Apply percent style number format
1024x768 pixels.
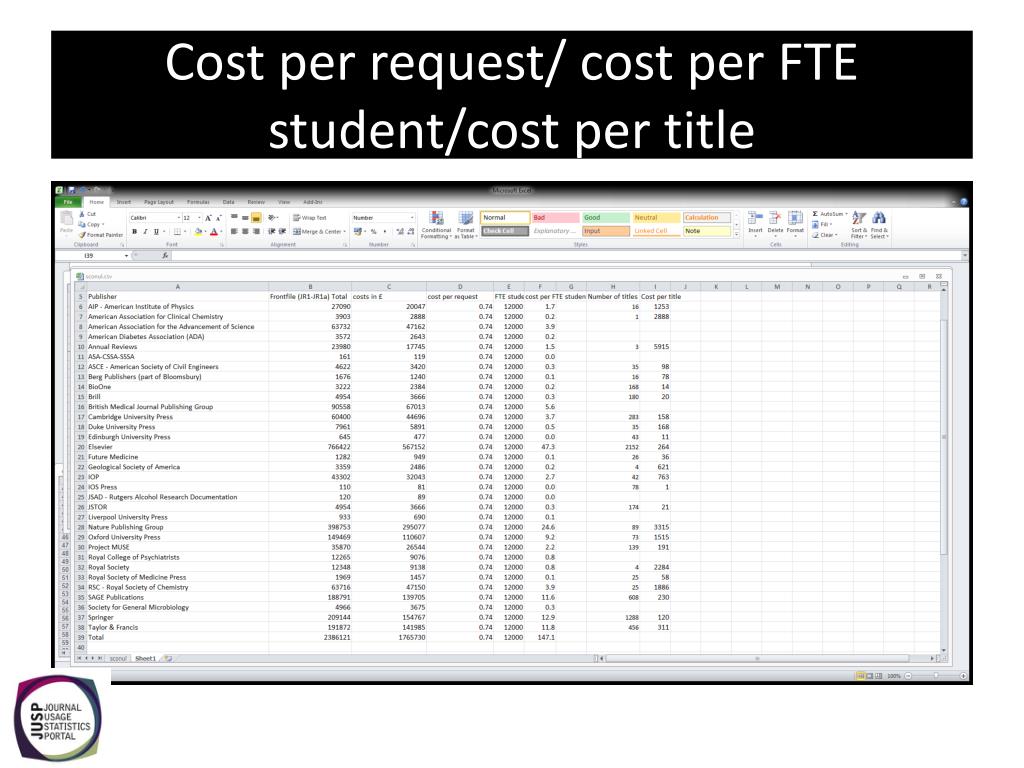point(374,232)
